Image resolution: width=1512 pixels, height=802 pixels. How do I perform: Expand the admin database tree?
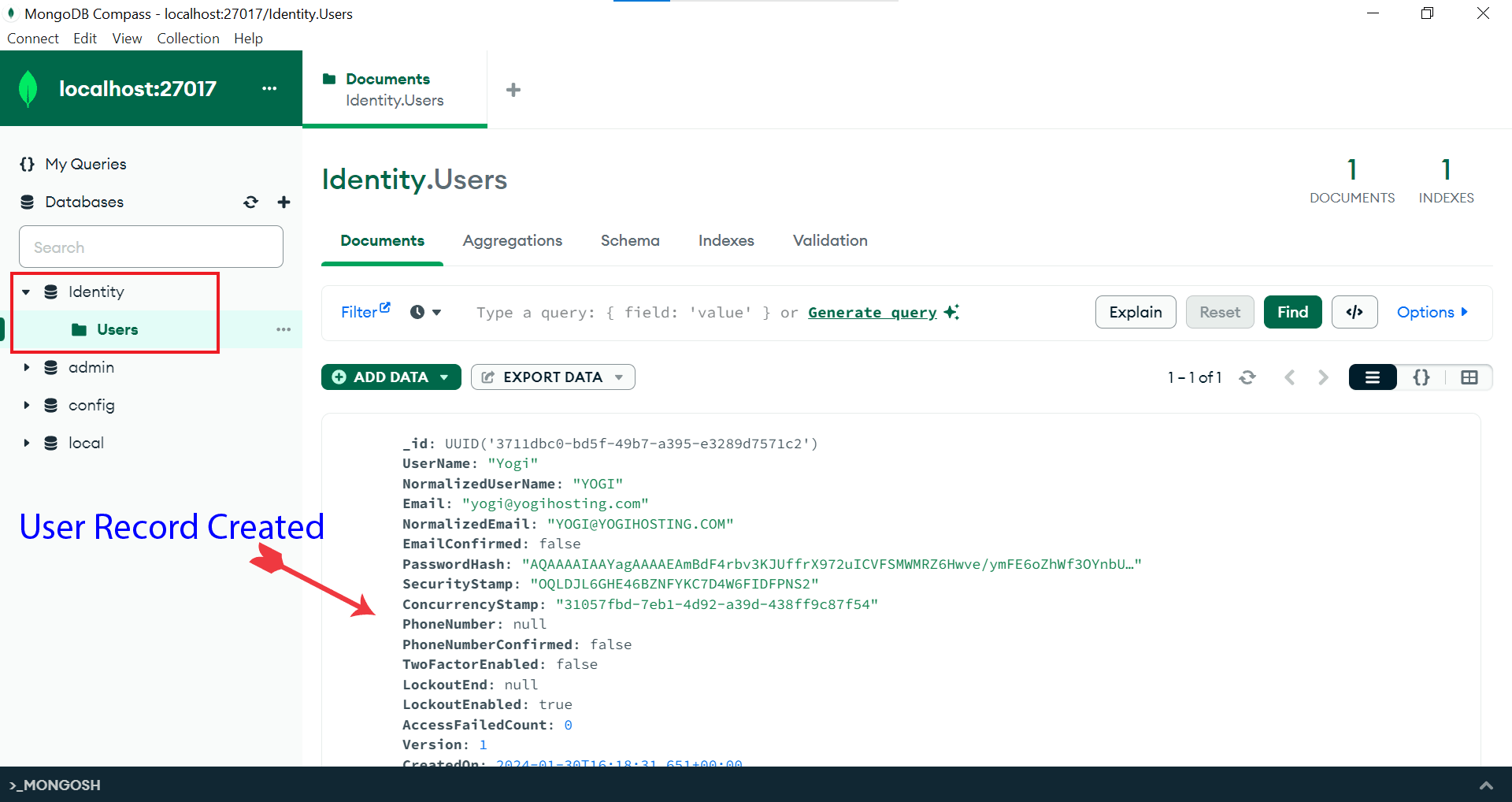26,367
